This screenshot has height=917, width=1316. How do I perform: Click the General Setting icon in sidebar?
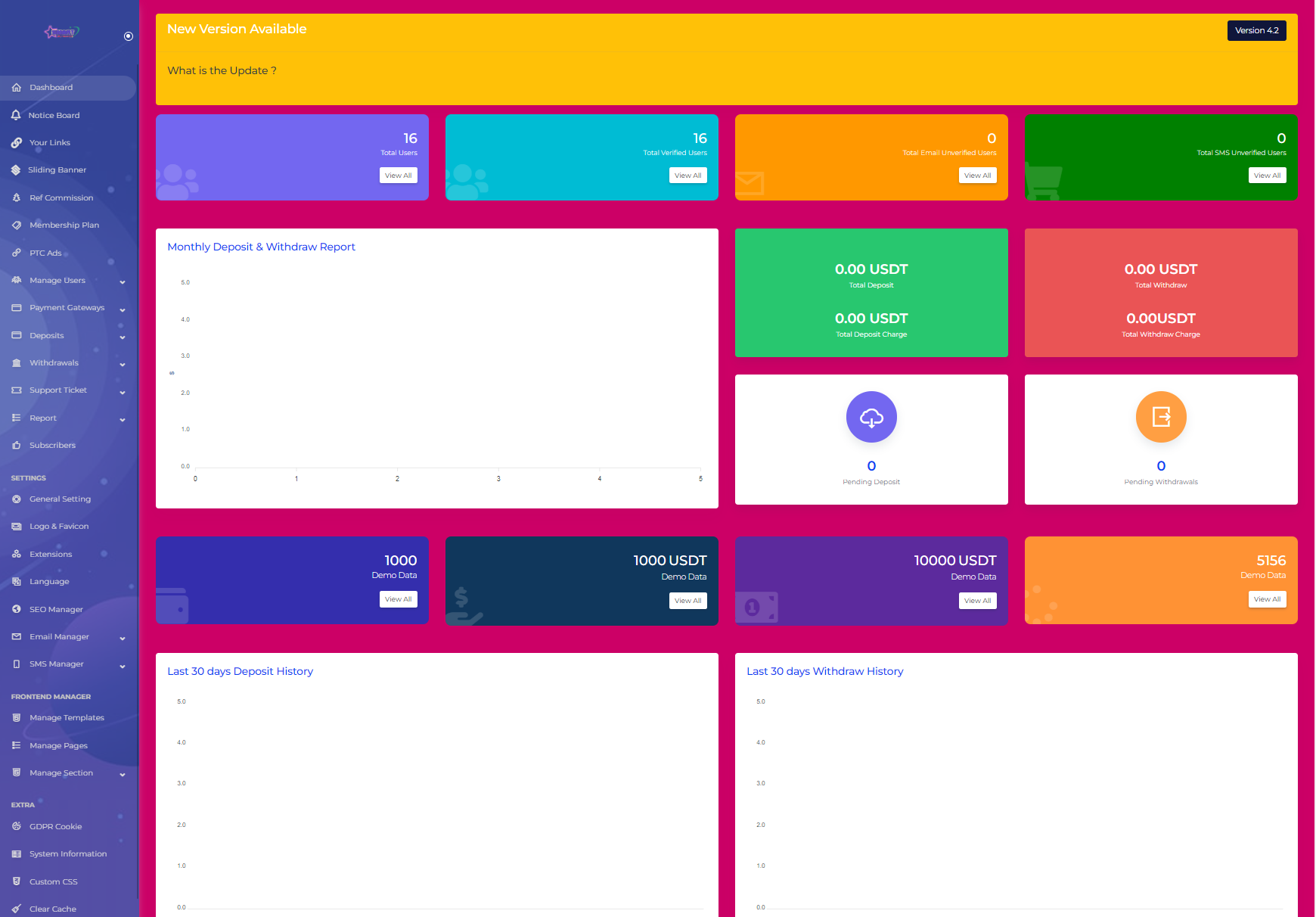click(17, 499)
